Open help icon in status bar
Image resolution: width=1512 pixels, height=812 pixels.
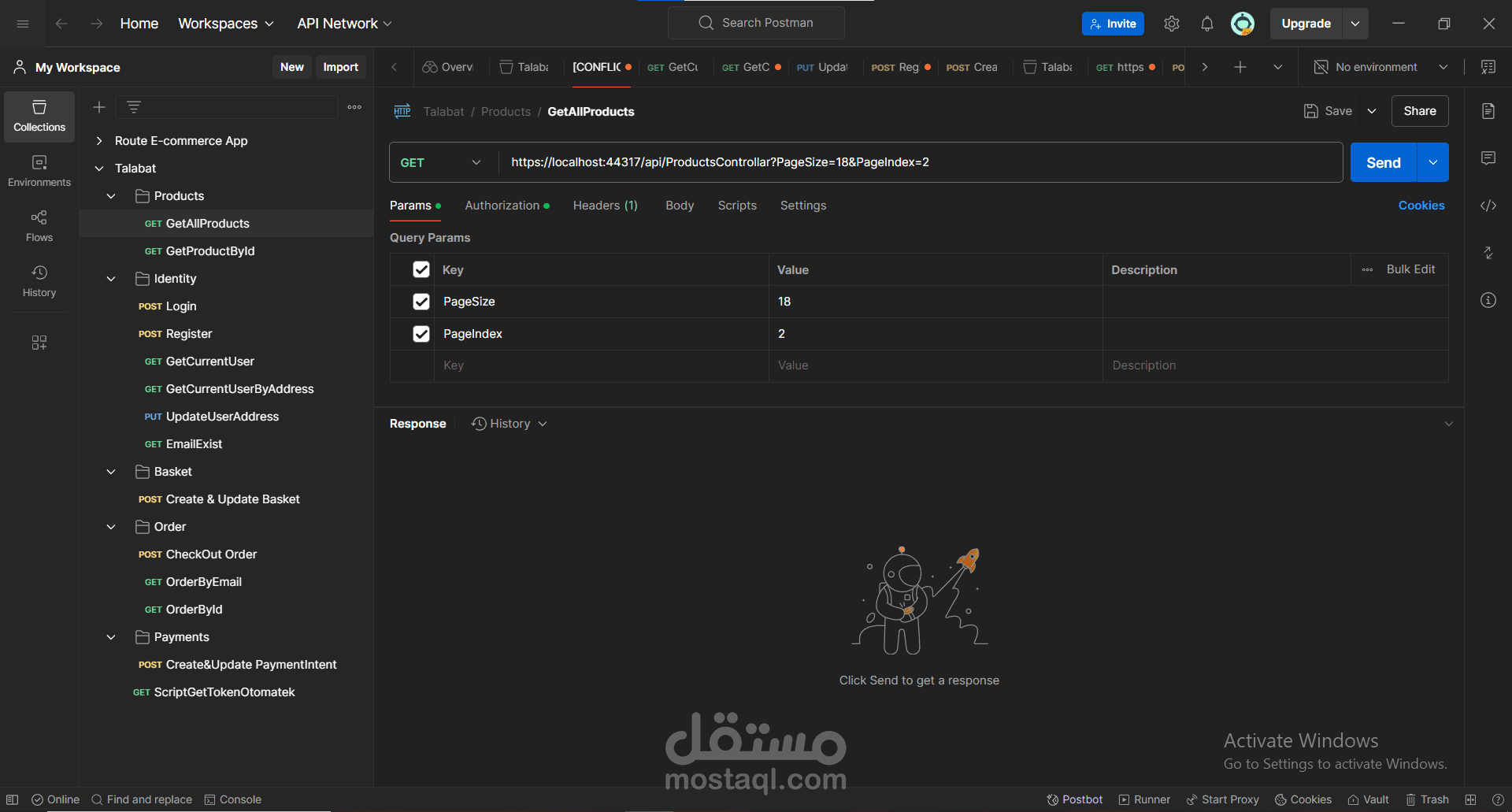pyautogui.click(x=1498, y=799)
